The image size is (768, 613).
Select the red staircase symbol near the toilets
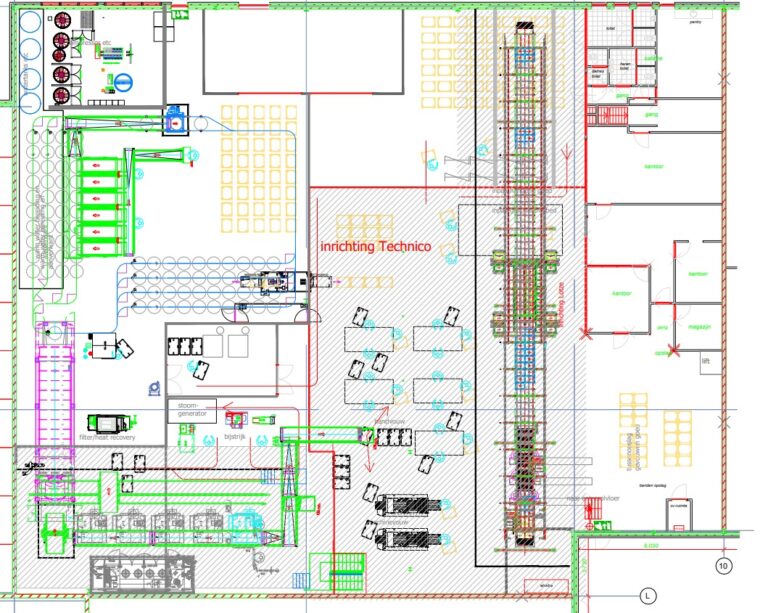pyautogui.click(x=607, y=116)
